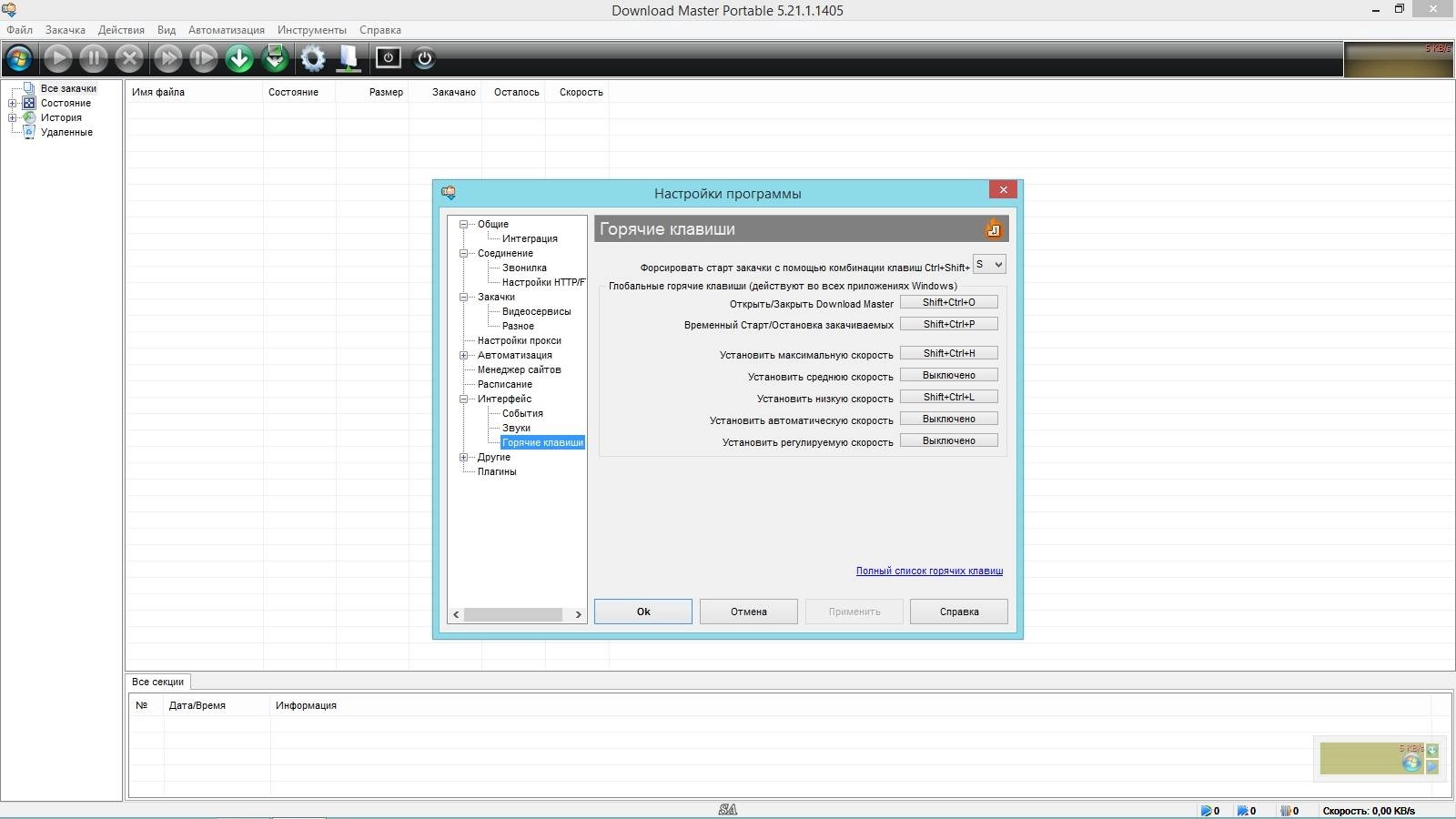
Task: Expand Состояние in the main window tree
Action: [13, 103]
